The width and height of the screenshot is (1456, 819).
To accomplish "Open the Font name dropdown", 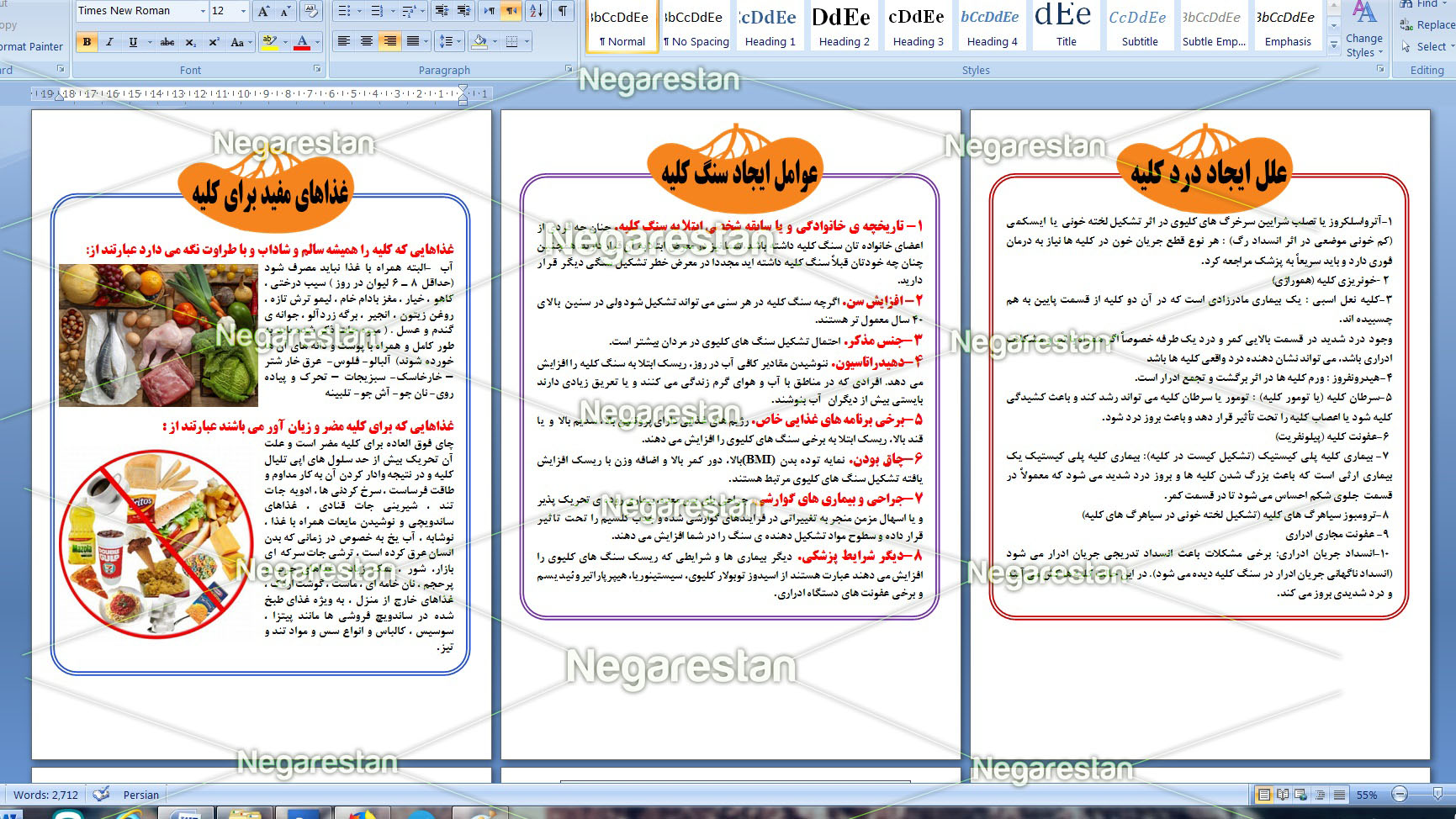I will [x=203, y=11].
